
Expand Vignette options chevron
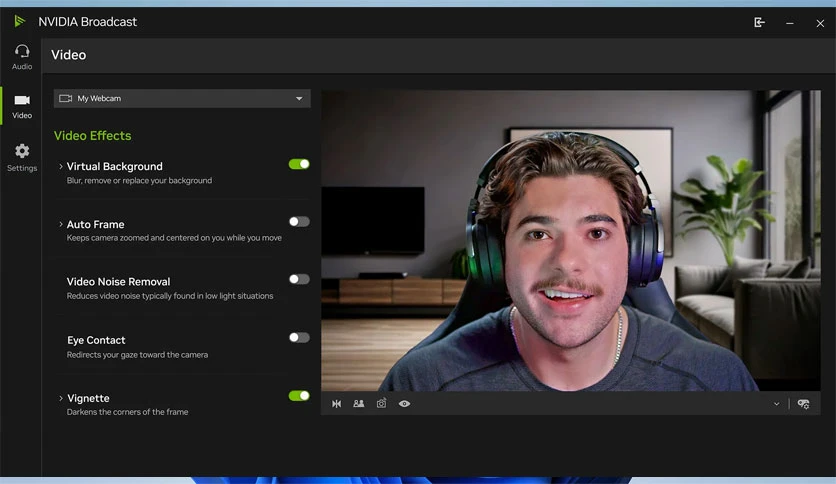click(60, 398)
